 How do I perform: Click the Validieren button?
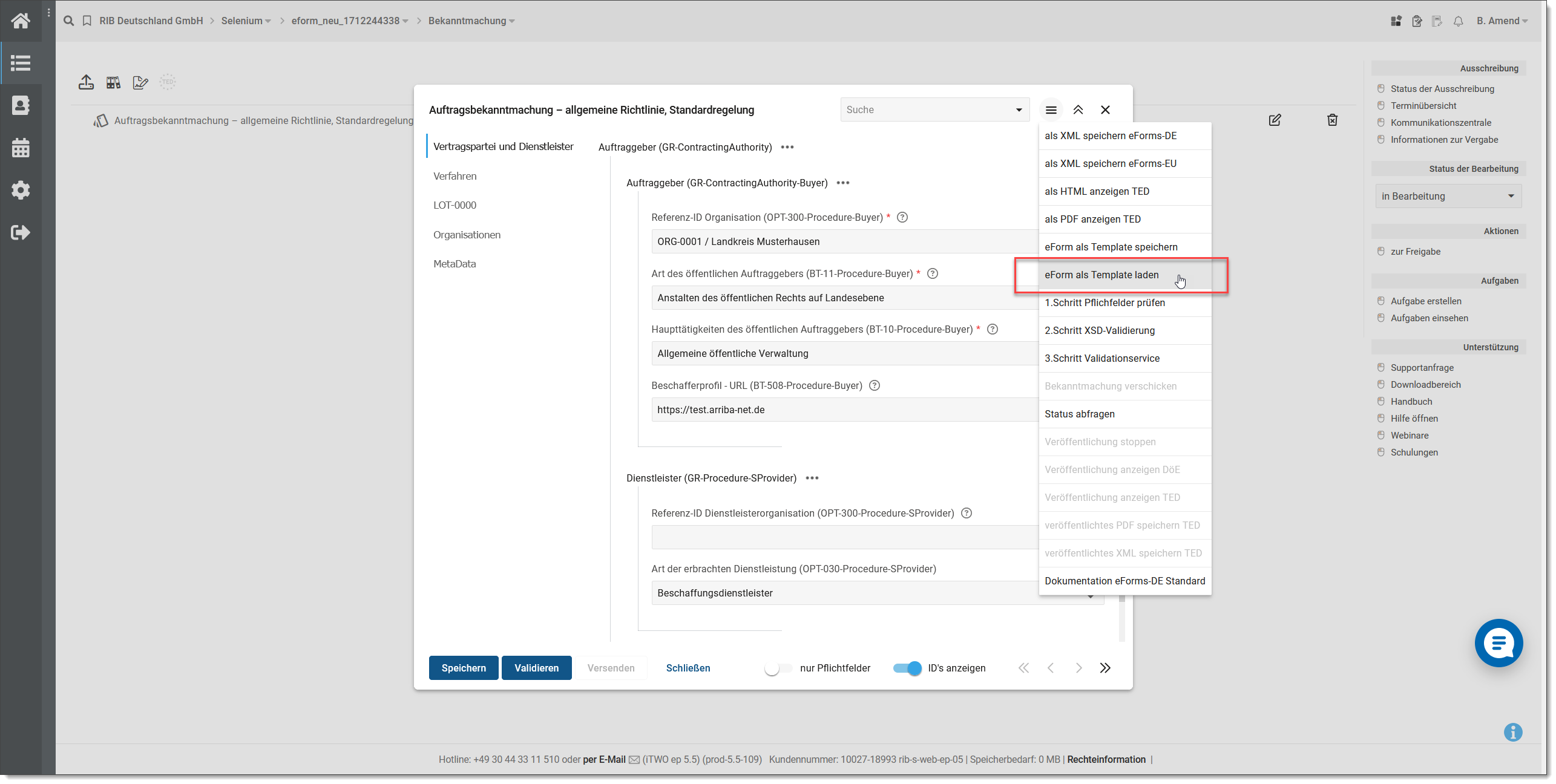pos(536,668)
